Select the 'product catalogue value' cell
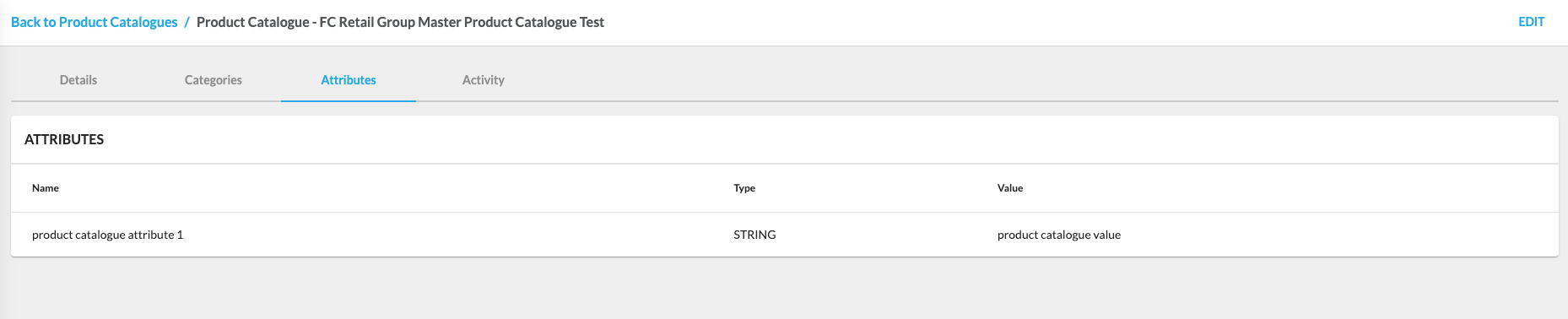1568x319 pixels. [1059, 235]
